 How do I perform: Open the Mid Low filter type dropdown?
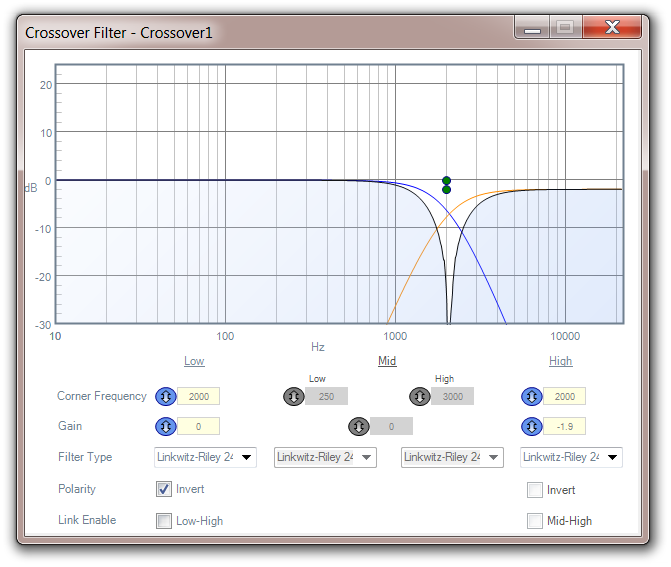click(325, 457)
